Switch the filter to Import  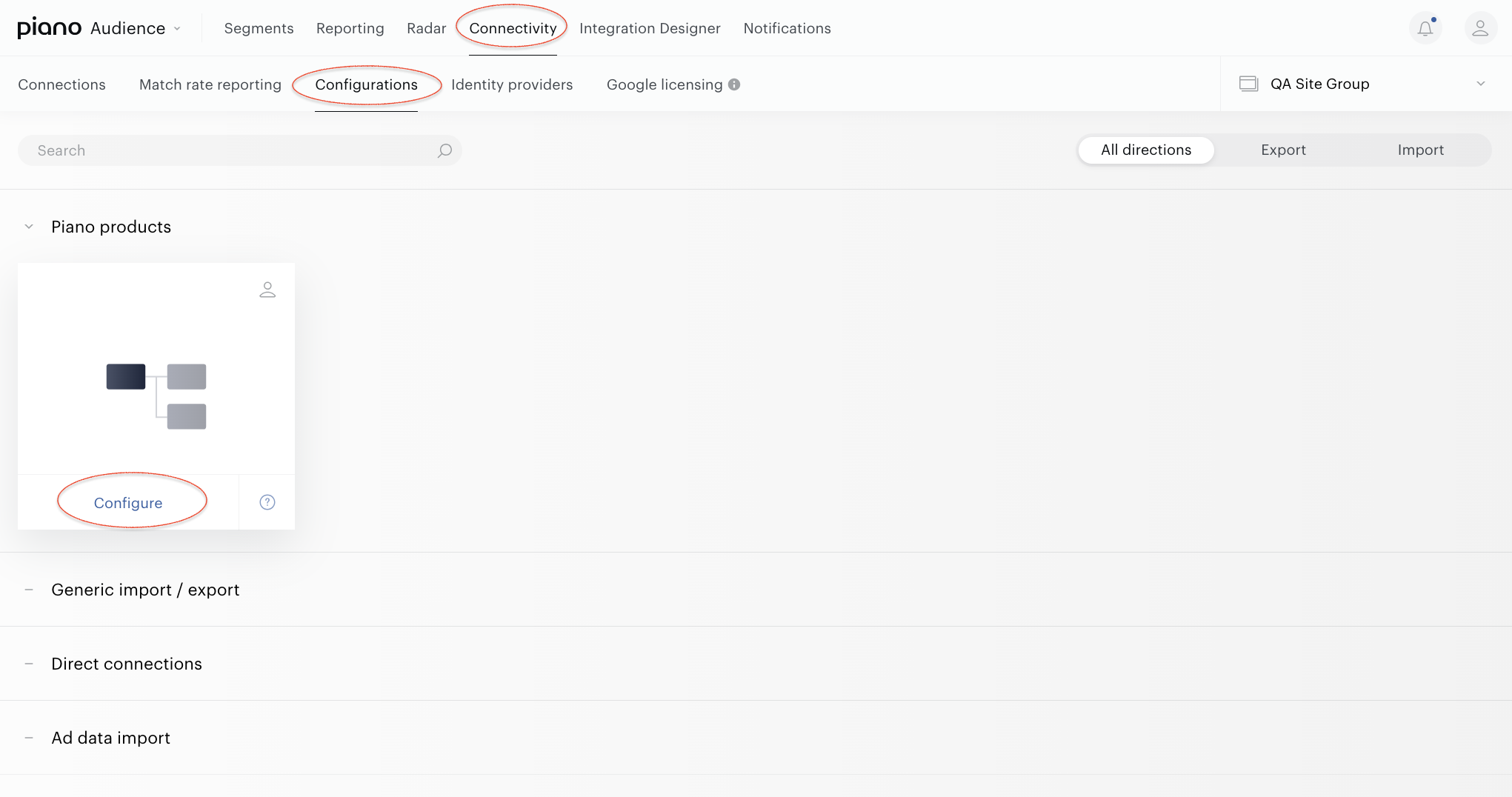(1420, 150)
